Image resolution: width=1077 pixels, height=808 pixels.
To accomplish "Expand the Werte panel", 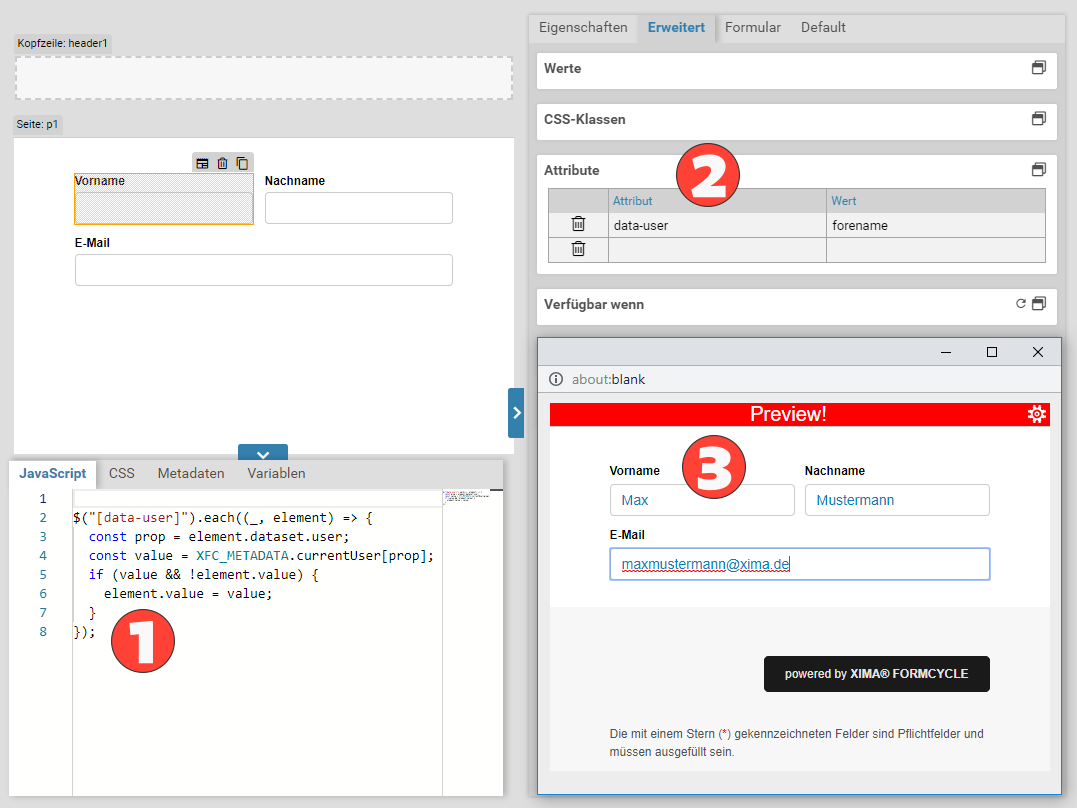I will [x=1039, y=68].
